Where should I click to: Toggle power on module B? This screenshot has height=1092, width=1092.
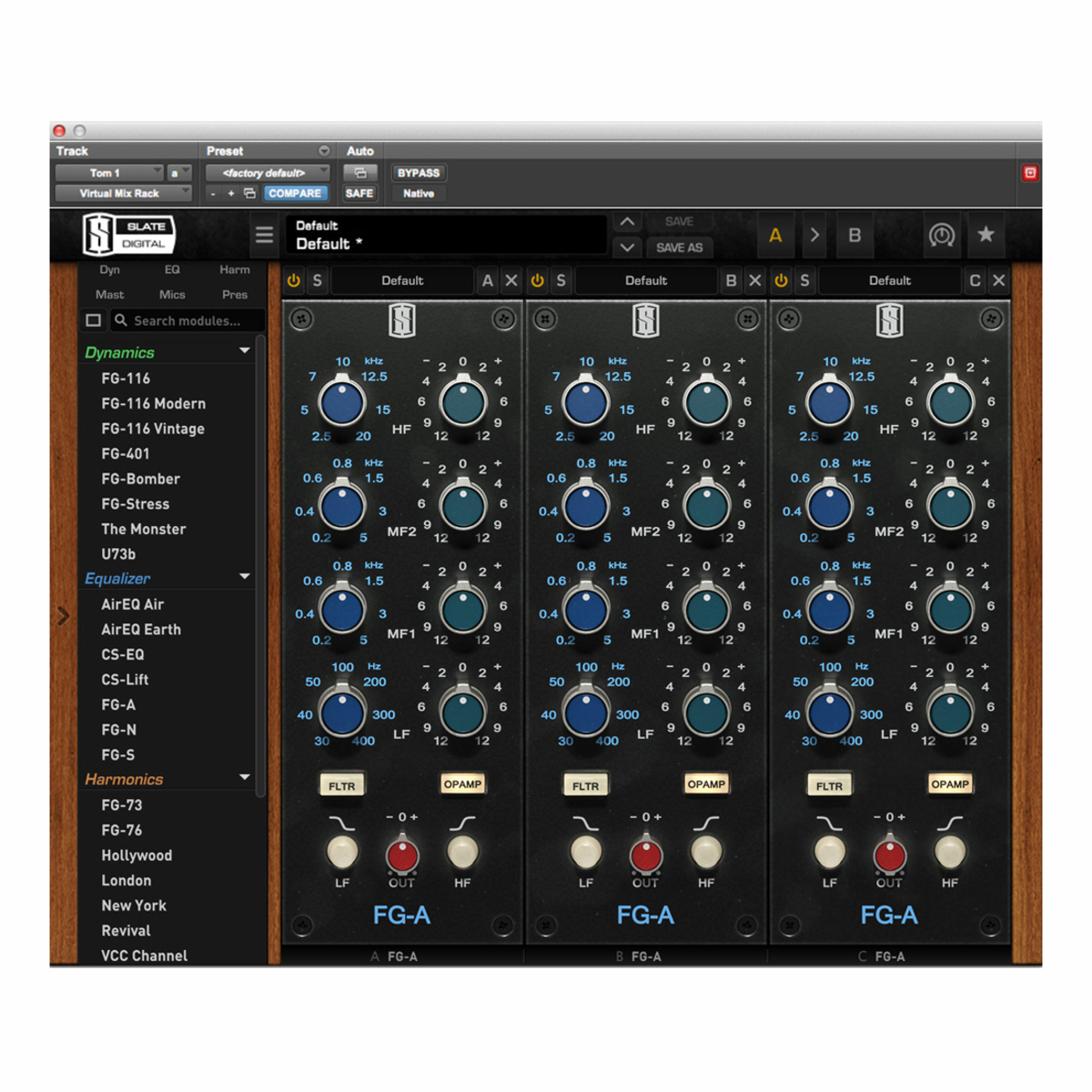[538, 280]
